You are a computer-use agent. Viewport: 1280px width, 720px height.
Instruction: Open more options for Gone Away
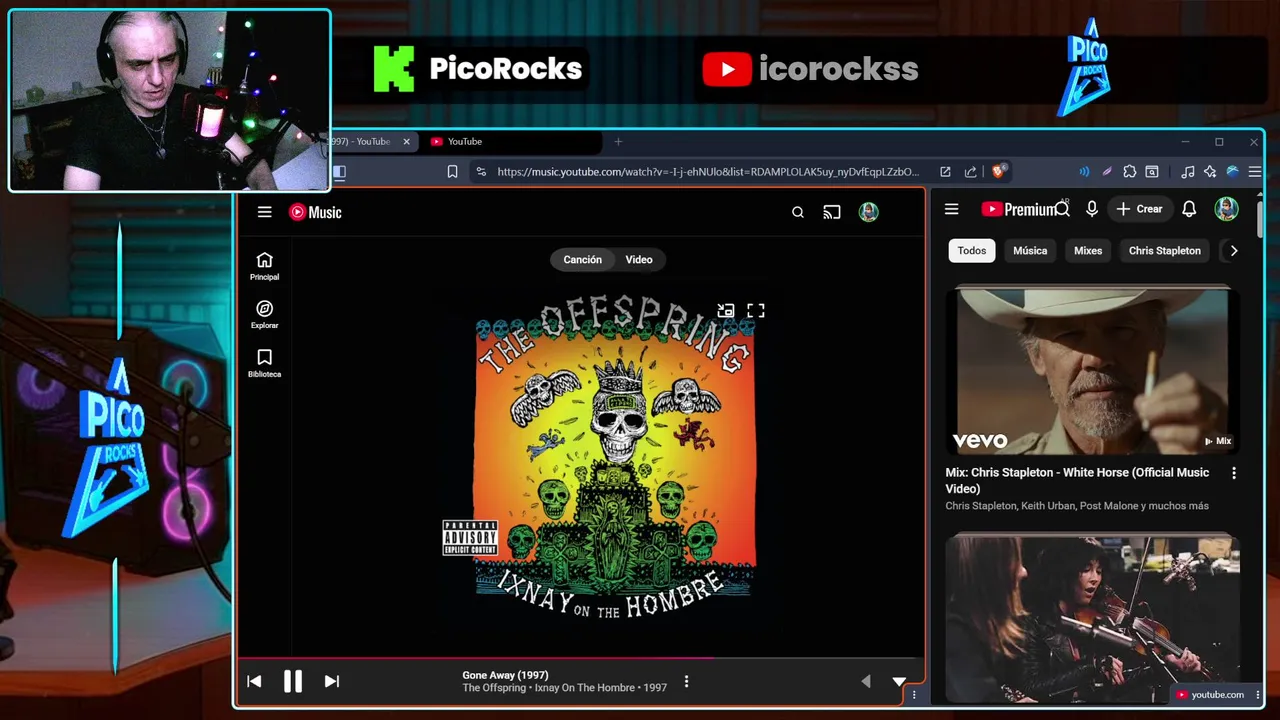[686, 681]
